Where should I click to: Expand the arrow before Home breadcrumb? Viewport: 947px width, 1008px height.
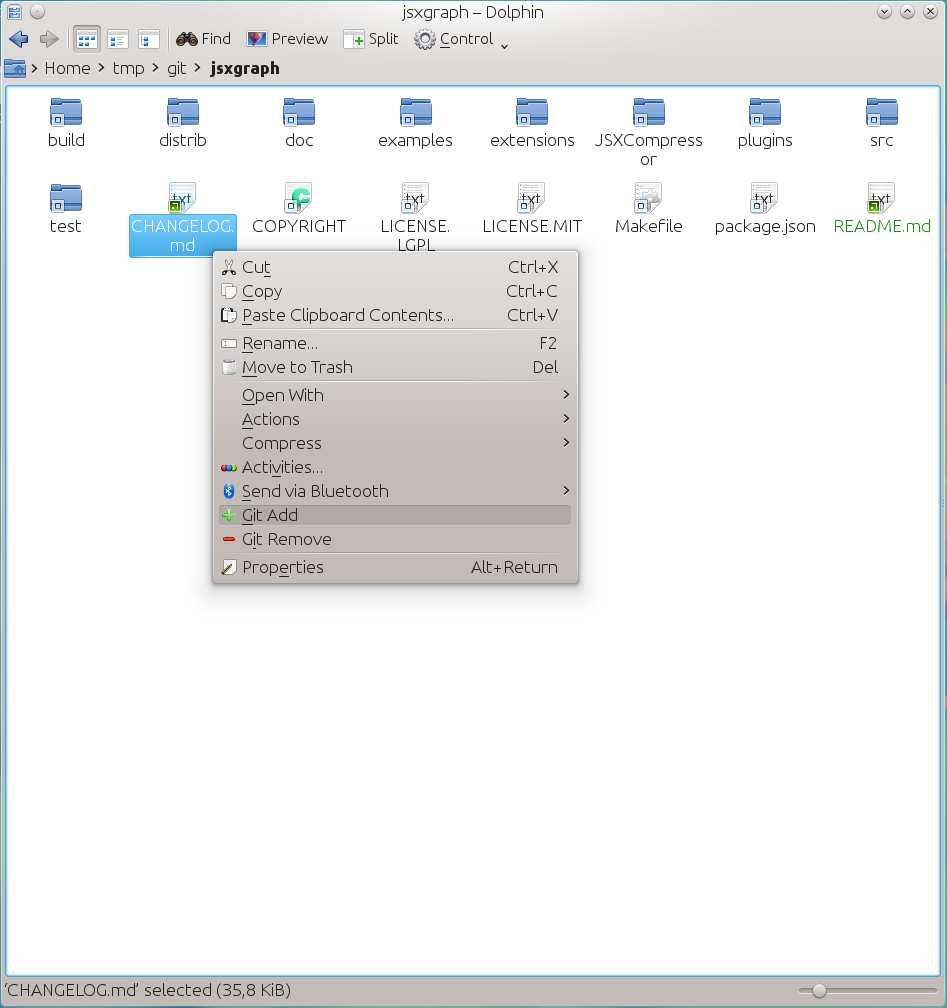point(34,68)
